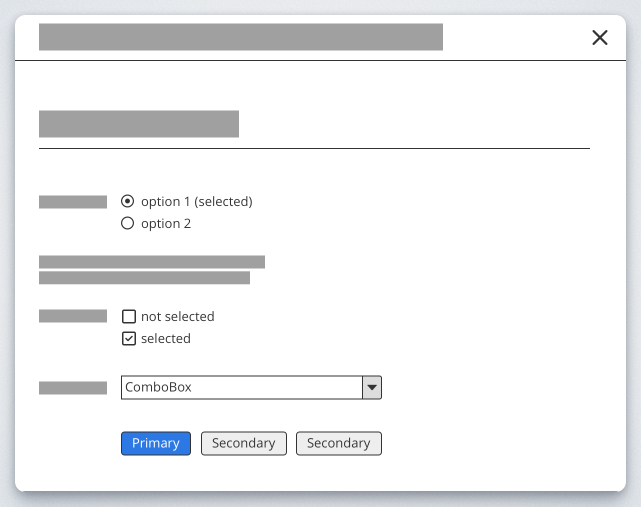Uncheck the 'selected' checkbox
This screenshot has height=507, width=641.
pos(128,339)
